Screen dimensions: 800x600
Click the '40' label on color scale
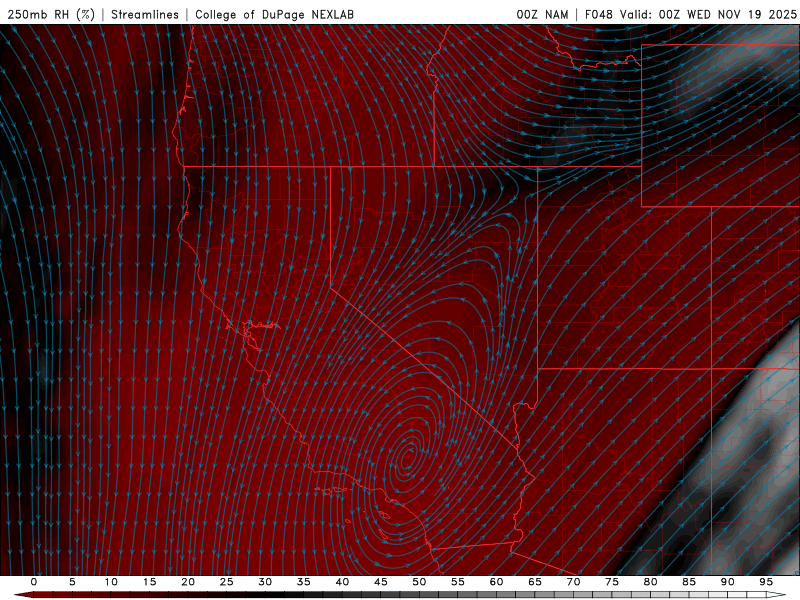click(342, 582)
